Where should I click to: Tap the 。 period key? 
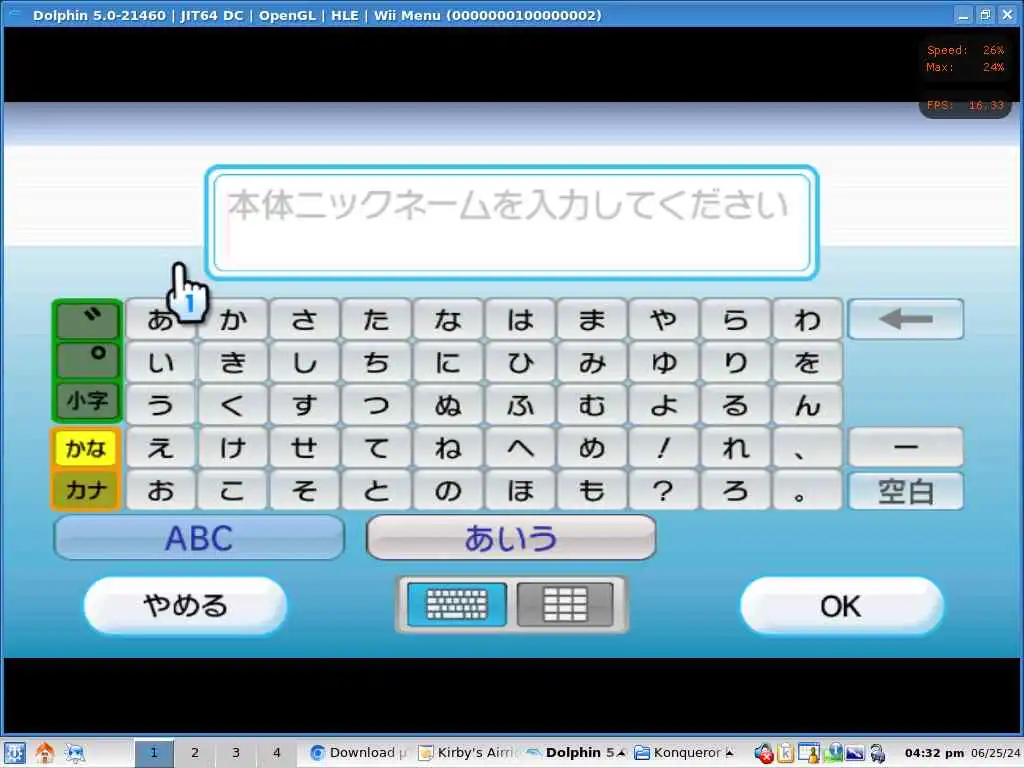click(x=807, y=490)
